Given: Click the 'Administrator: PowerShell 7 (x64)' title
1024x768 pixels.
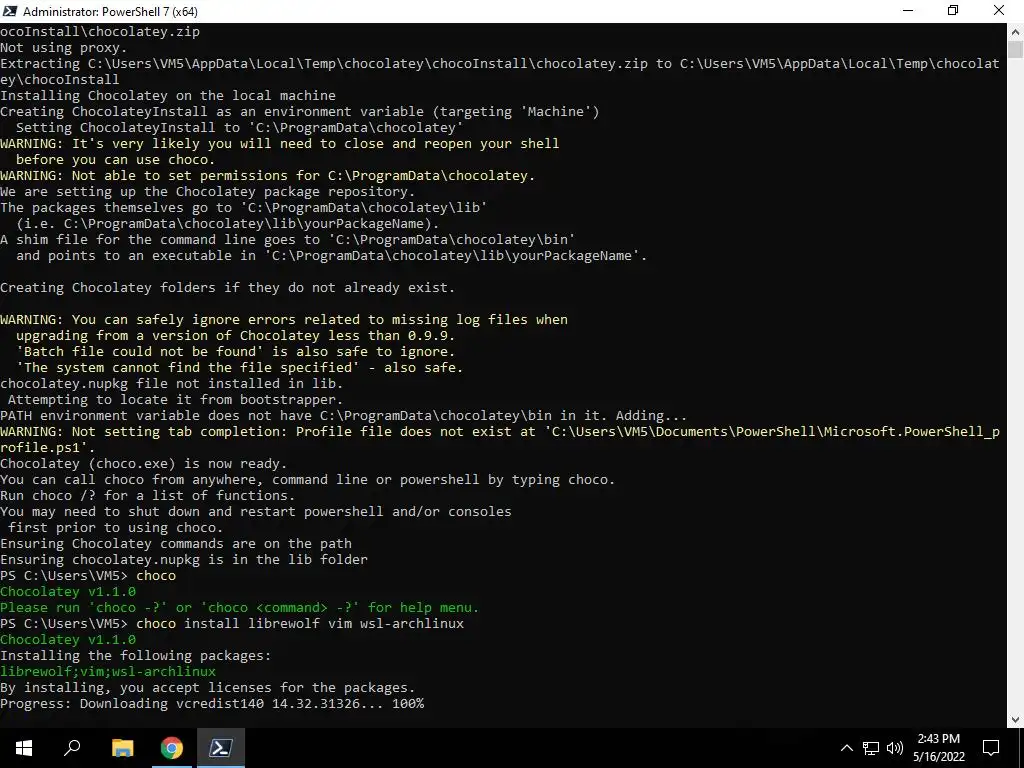Looking at the screenshot, I should tap(110, 11).
